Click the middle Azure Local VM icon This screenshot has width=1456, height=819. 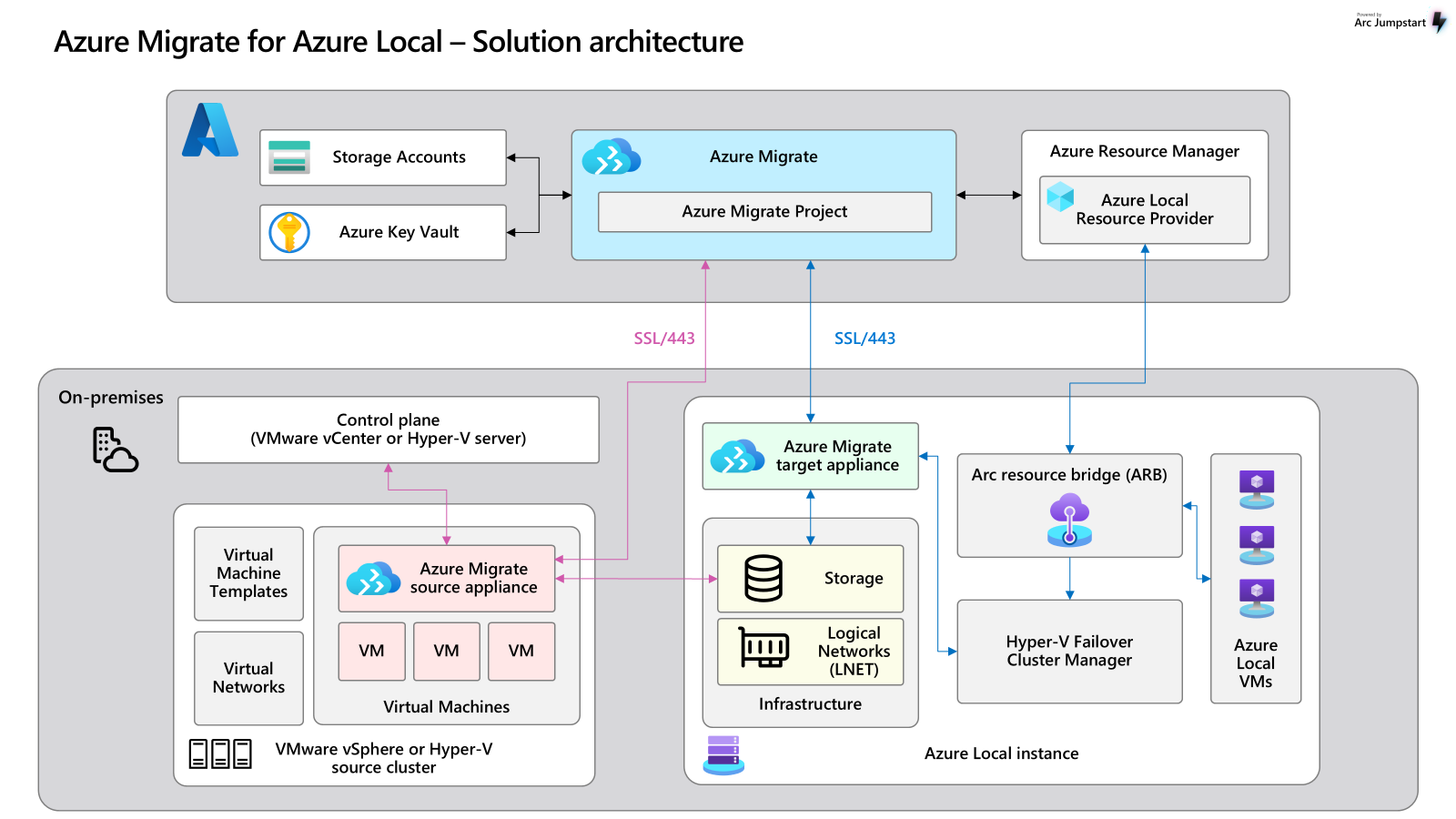pyautogui.click(x=1257, y=545)
